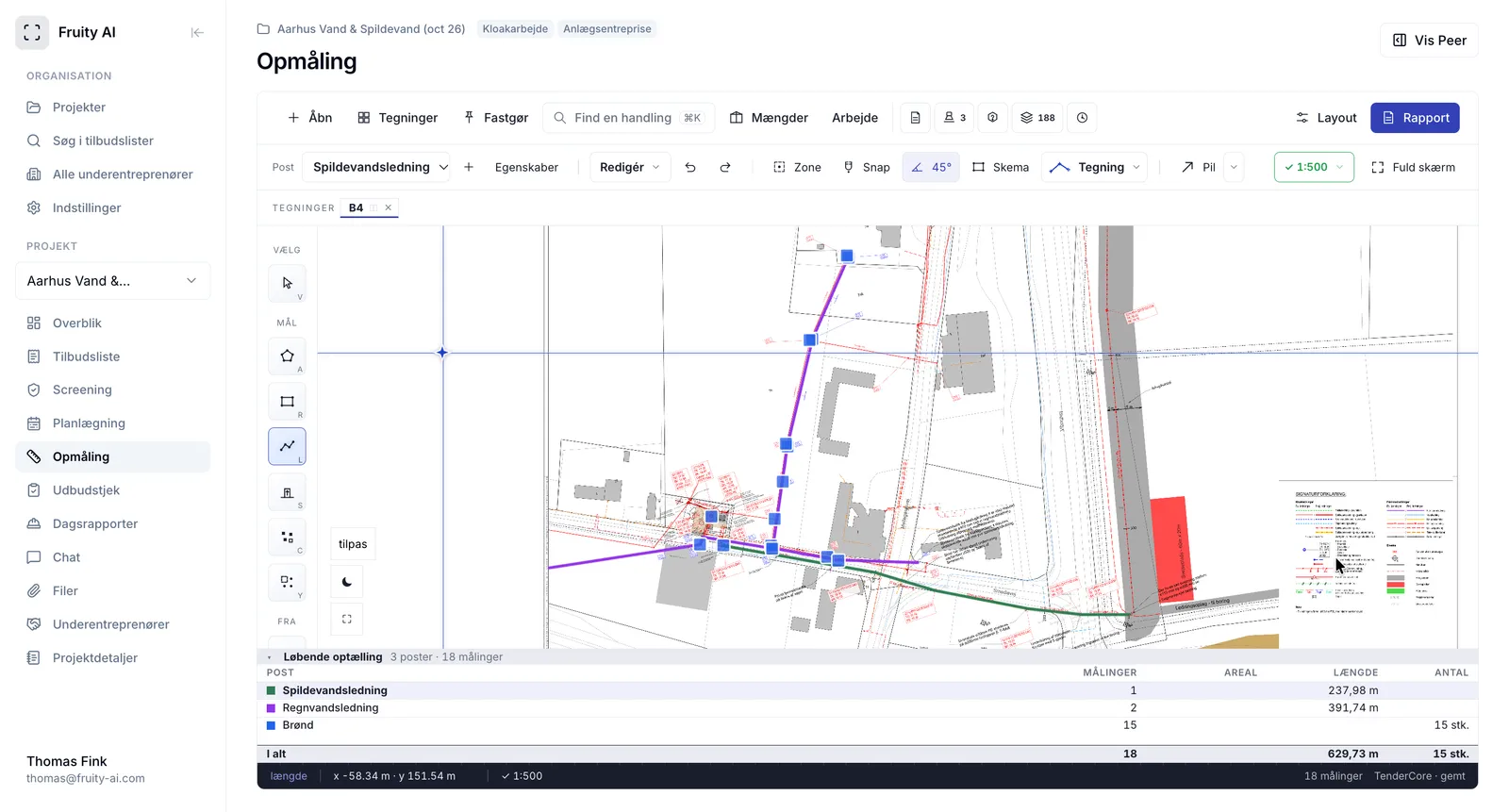This screenshot has height=812, width=1509.
Task: Click the users icon showing 3
Action: pyautogui.click(x=955, y=118)
